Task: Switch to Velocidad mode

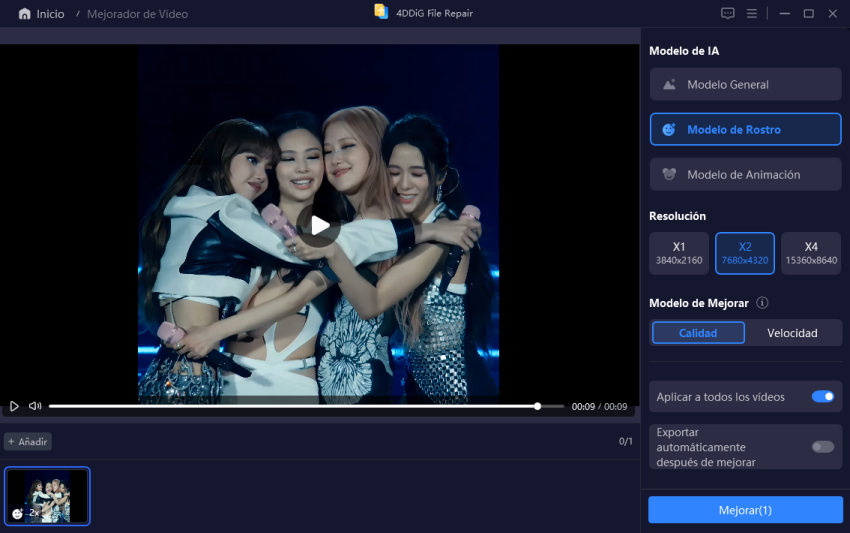Action: [792, 333]
